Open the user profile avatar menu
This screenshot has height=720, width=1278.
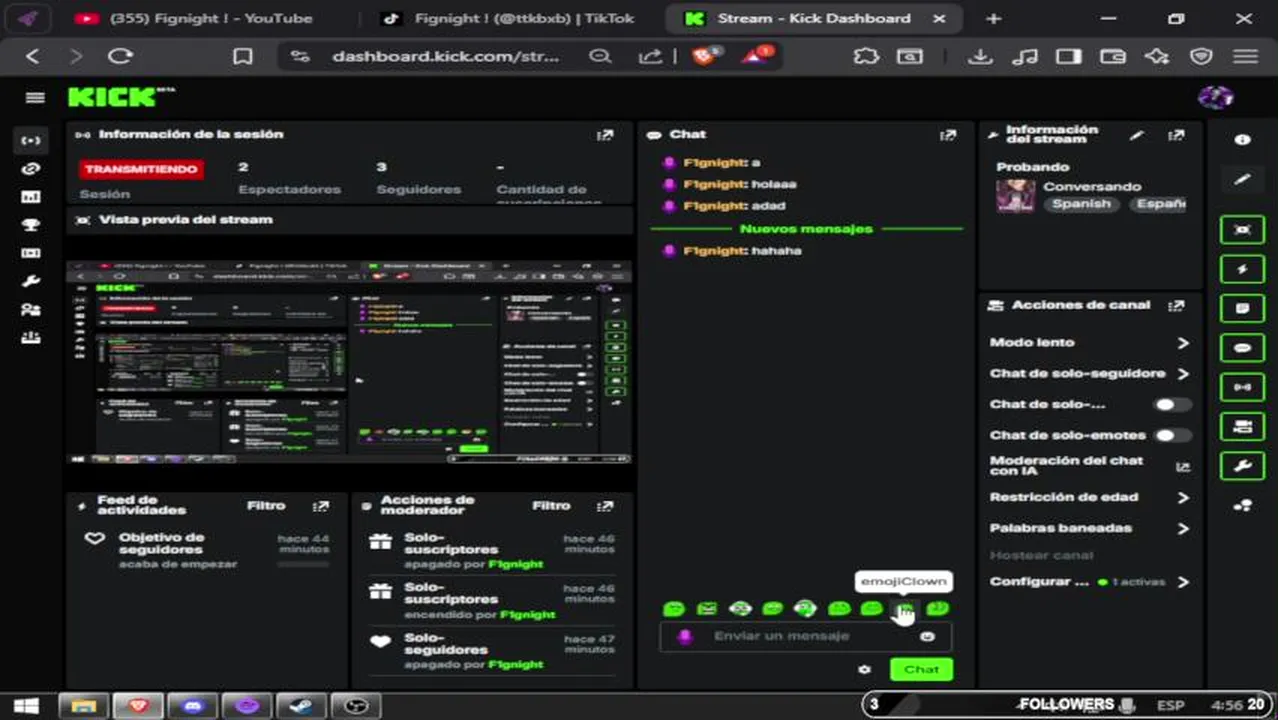pos(1215,97)
